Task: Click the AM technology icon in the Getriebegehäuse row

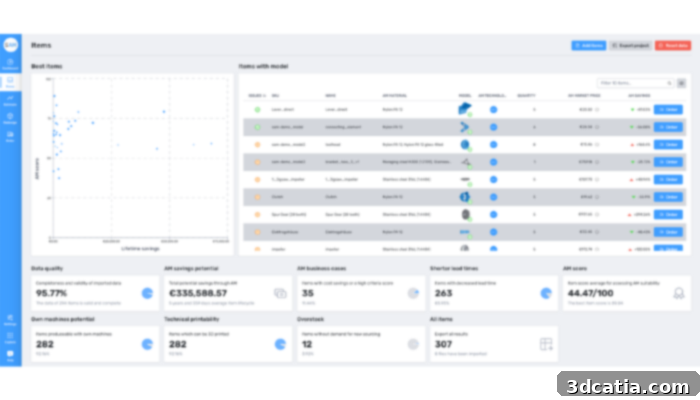Action: click(x=493, y=232)
